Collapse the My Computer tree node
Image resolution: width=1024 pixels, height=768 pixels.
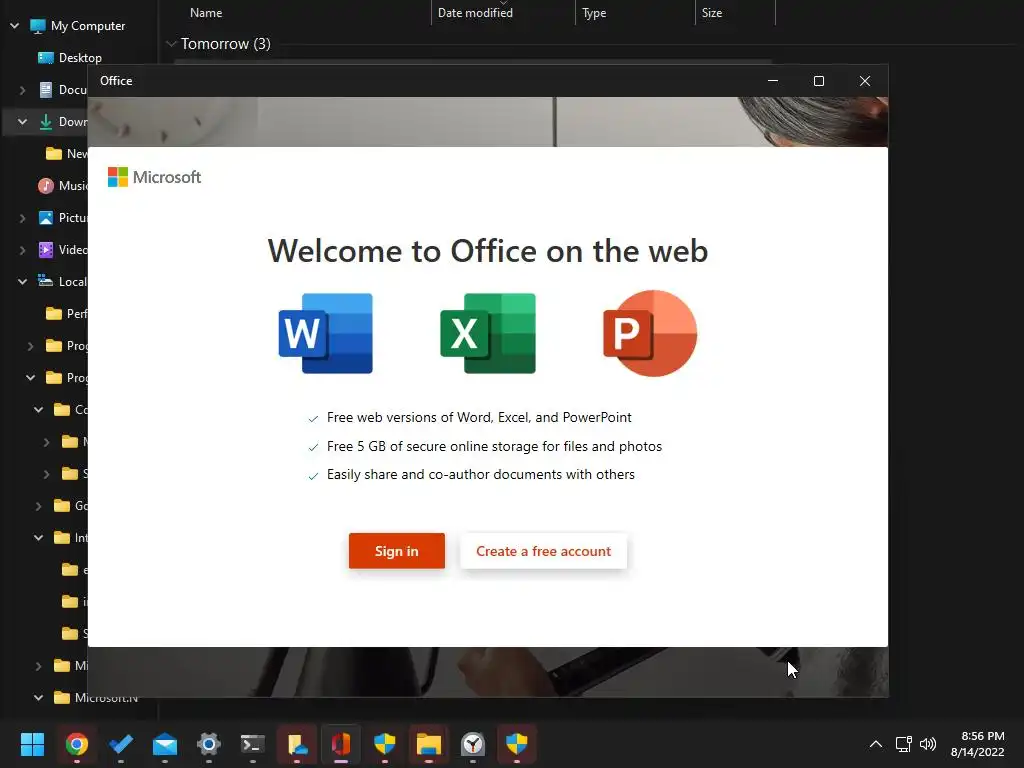14,26
